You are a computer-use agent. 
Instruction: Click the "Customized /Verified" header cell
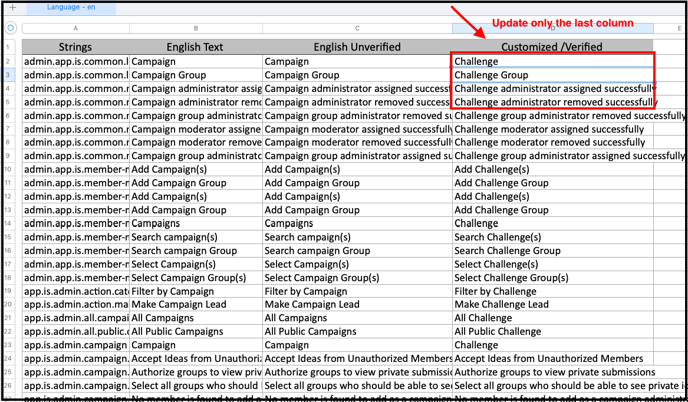pos(552,47)
